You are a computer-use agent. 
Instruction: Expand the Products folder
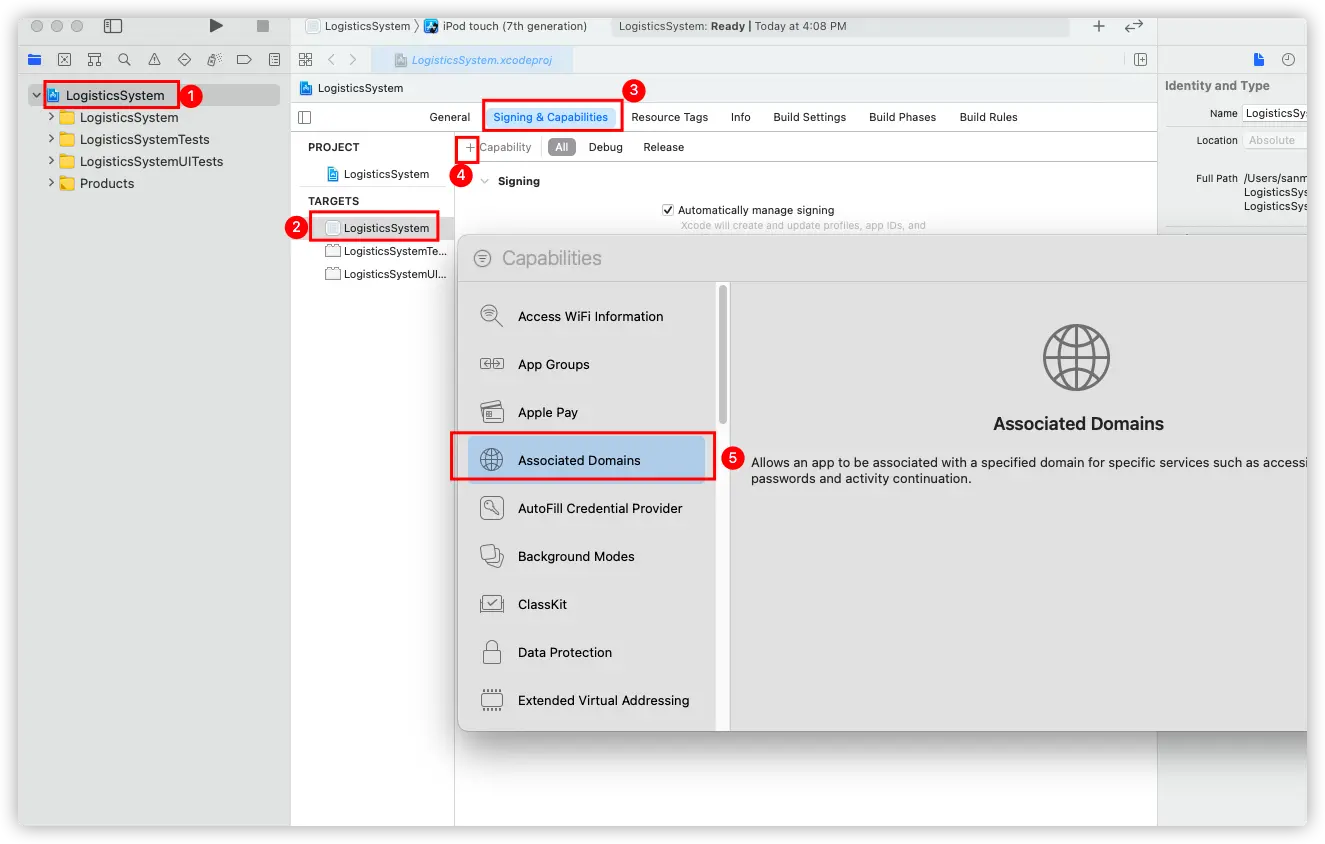click(51, 183)
